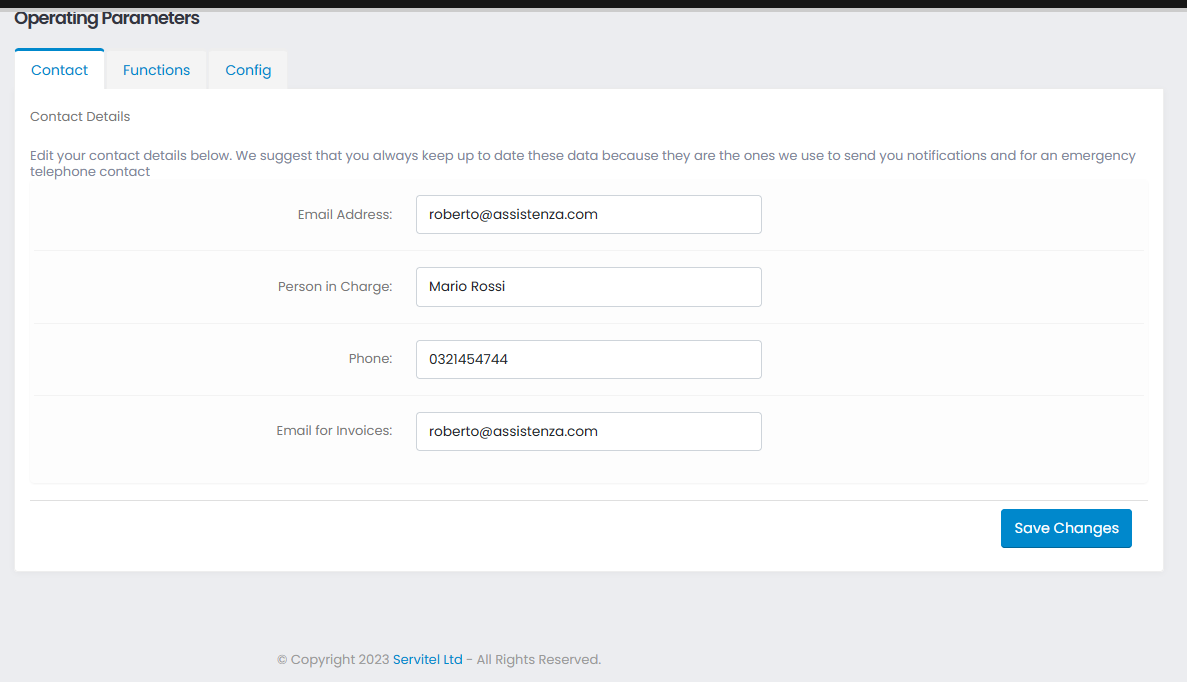Viewport: 1187px width, 682px height.
Task: Select the Phone number field
Action: (588, 360)
